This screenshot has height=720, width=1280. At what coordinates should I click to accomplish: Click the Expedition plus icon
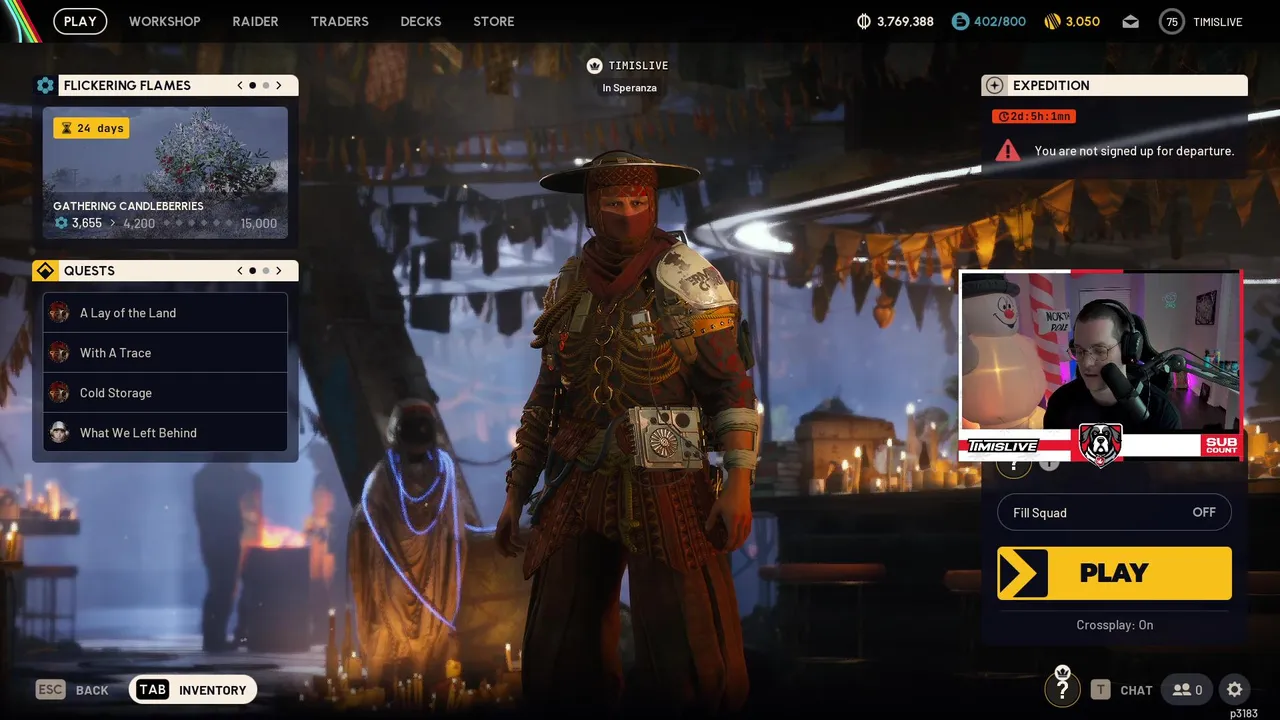pos(994,85)
